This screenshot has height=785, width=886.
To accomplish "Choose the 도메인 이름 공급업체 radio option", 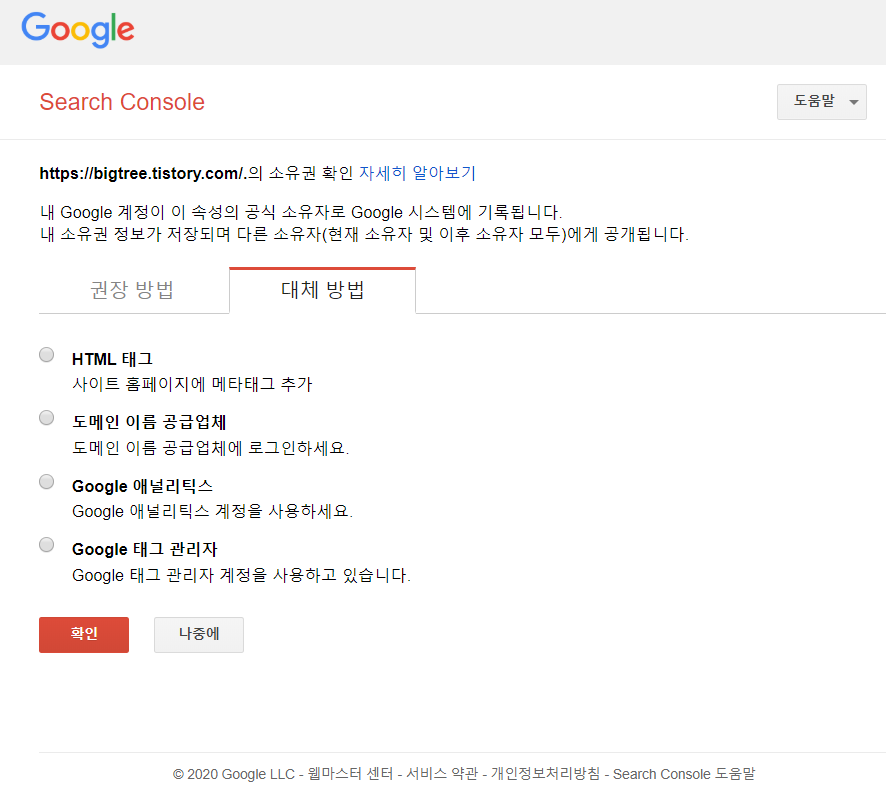I will [x=46, y=418].
